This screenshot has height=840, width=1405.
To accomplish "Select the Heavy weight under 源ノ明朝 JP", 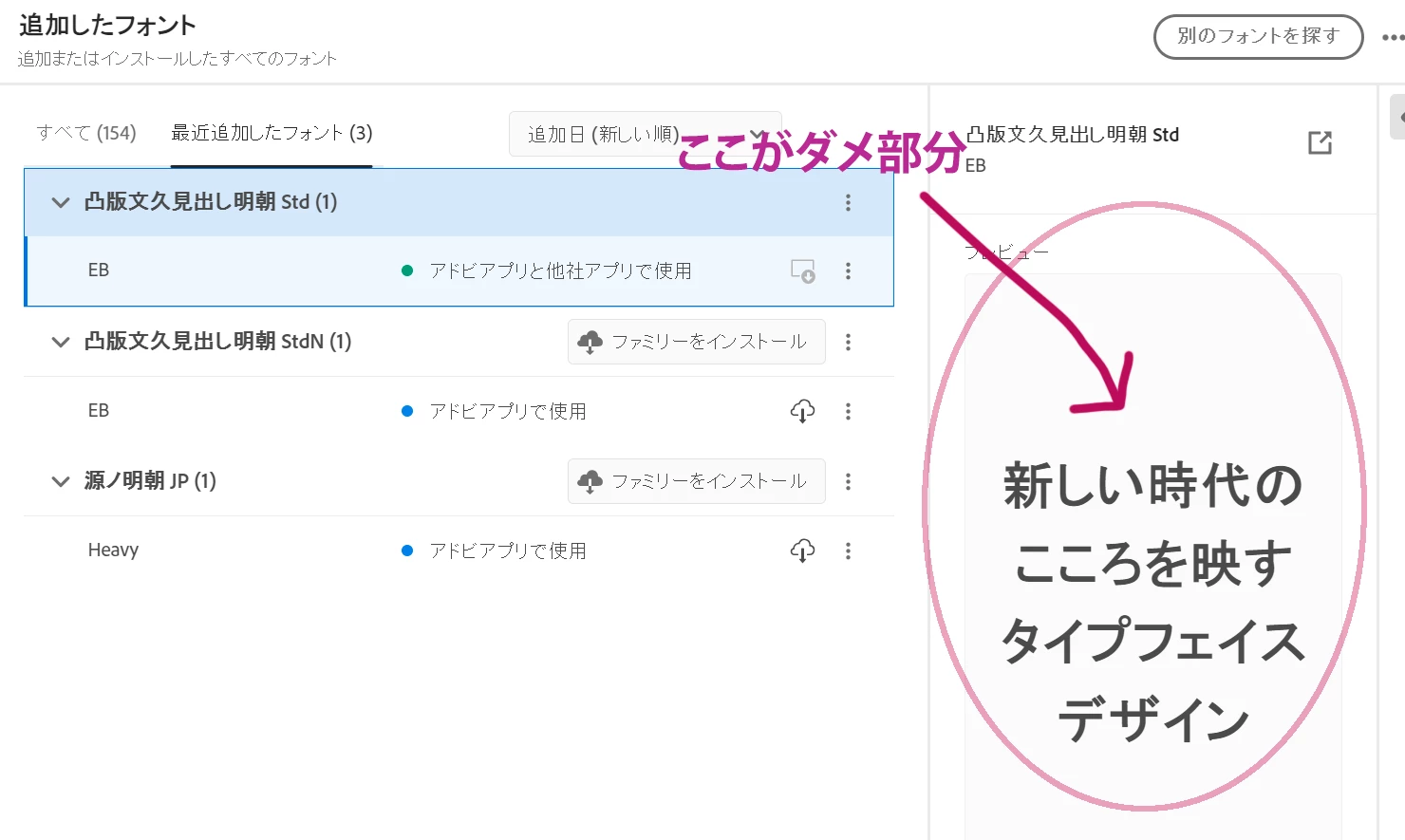I will 113,550.
